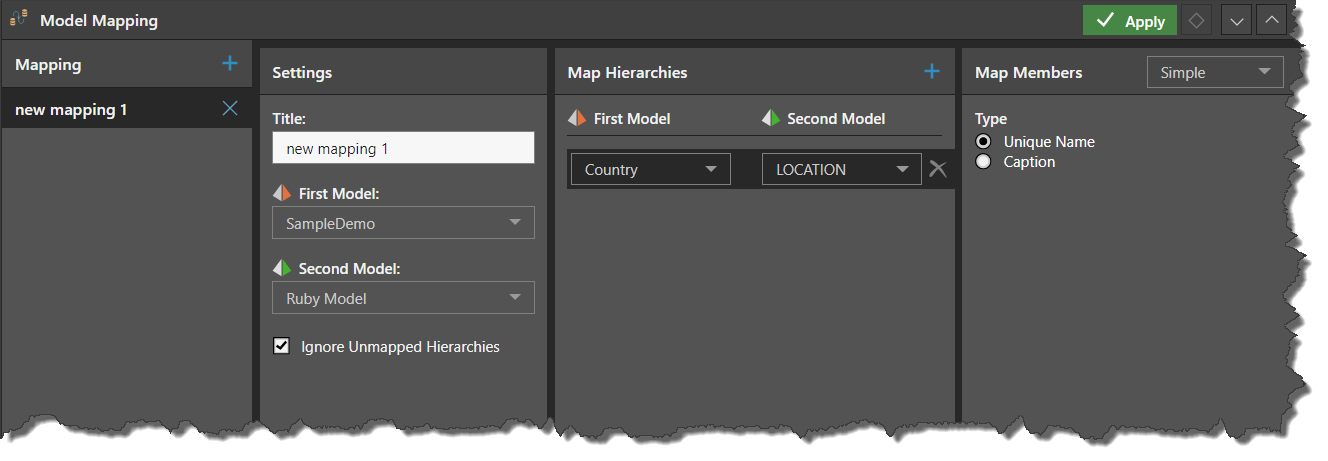Viewport: 1328px width, 461px height.
Task: Open the Simple map members dropdown
Action: point(1214,72)
